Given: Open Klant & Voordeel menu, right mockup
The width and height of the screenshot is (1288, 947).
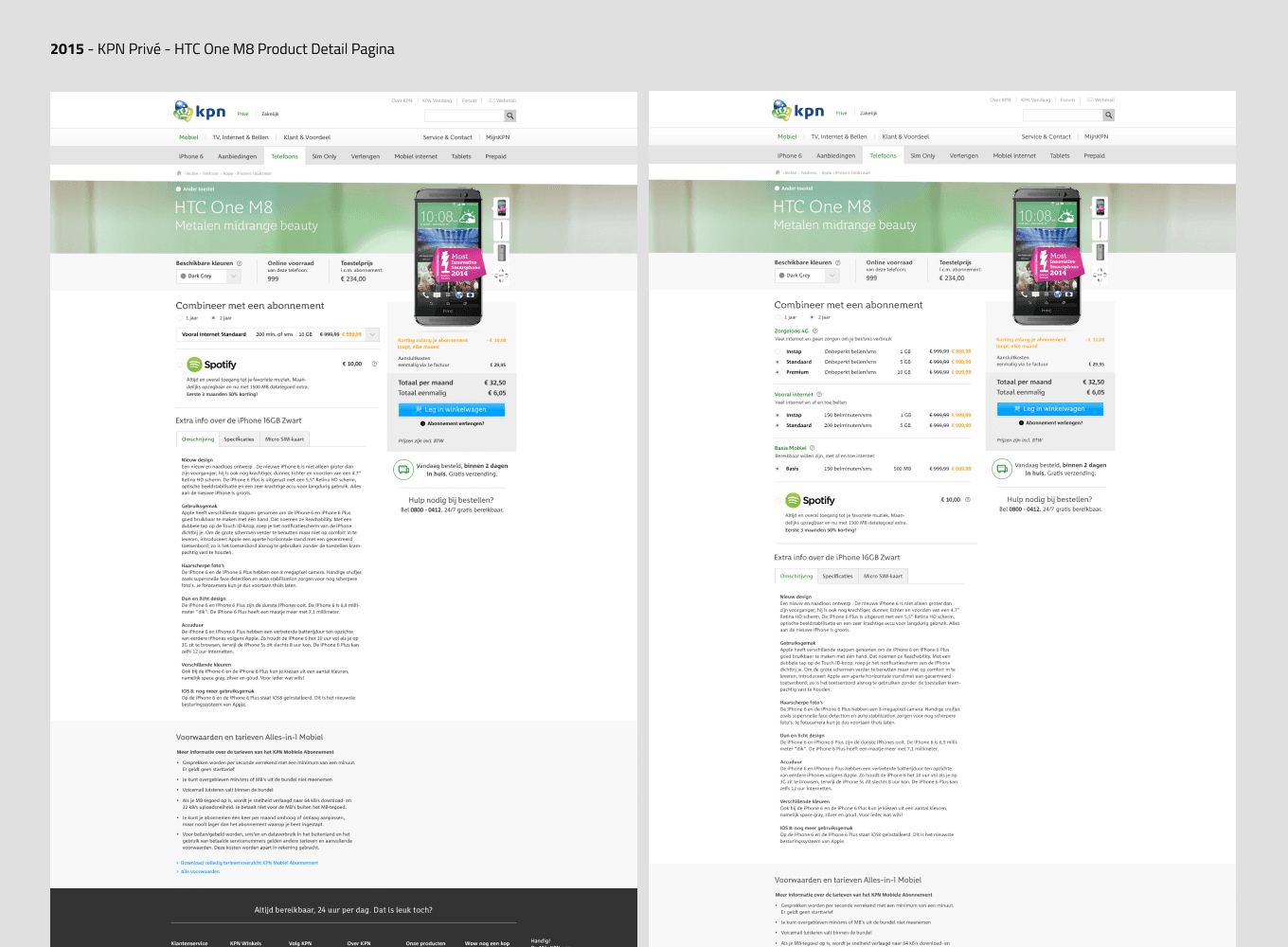Looking at the screenshot, I should click(905, 136).
